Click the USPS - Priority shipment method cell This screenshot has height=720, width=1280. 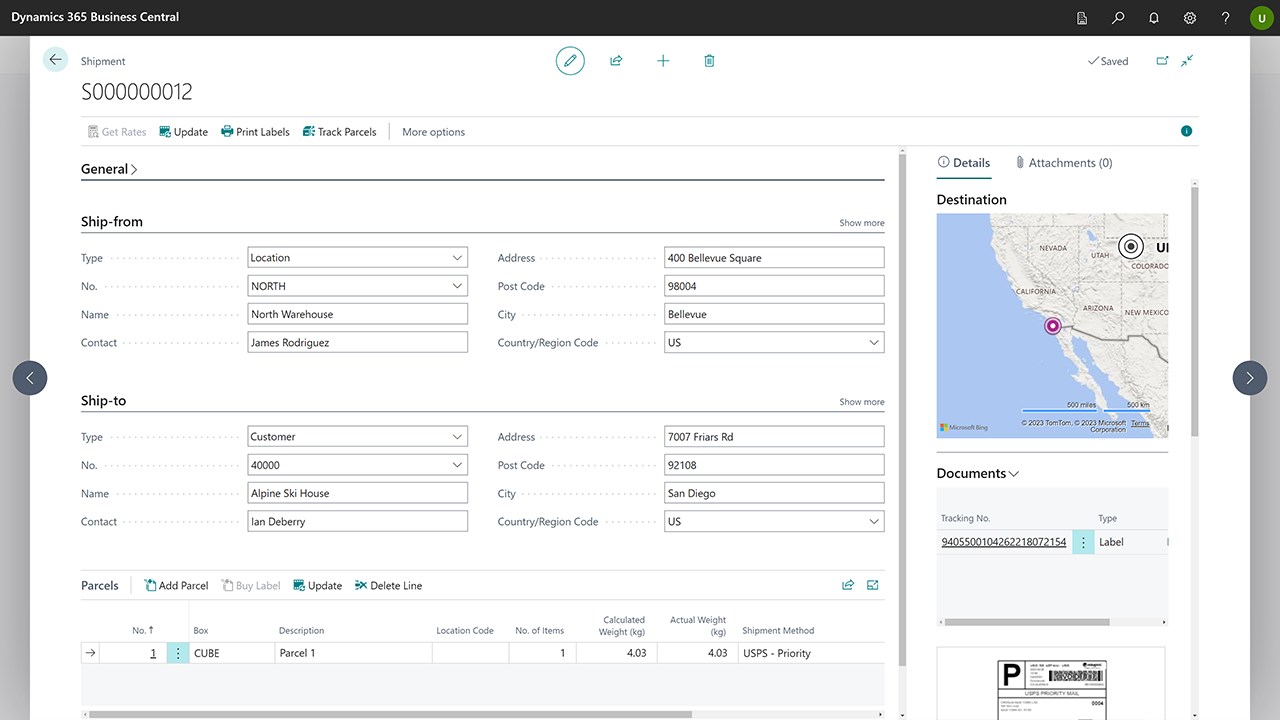pyautogui.click(x=812, y=653)
